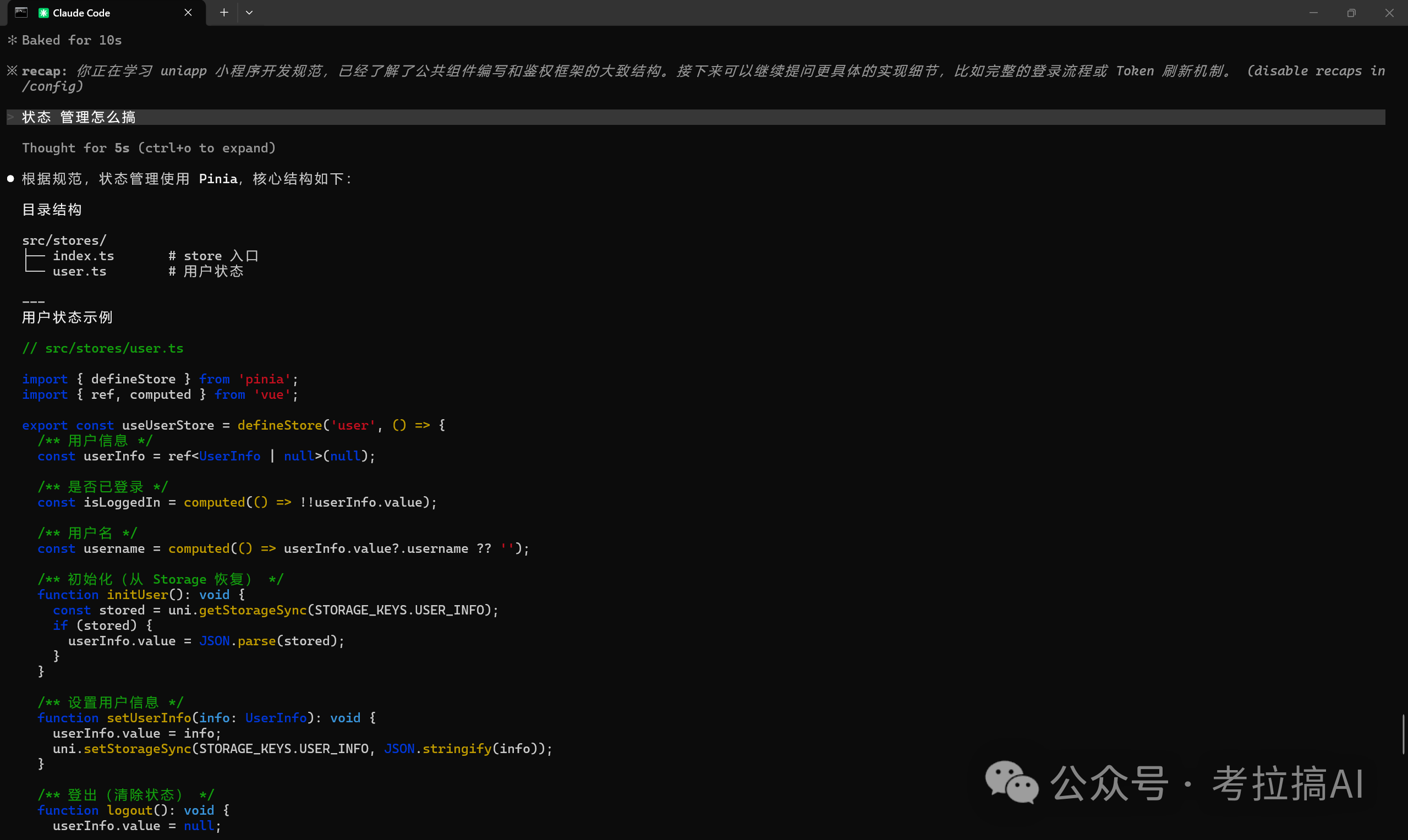Image resolution: width=1408 pixels, height=840 pixels.
Task: Click the '# store 入口' comment
Action: [x=213, y=256]
